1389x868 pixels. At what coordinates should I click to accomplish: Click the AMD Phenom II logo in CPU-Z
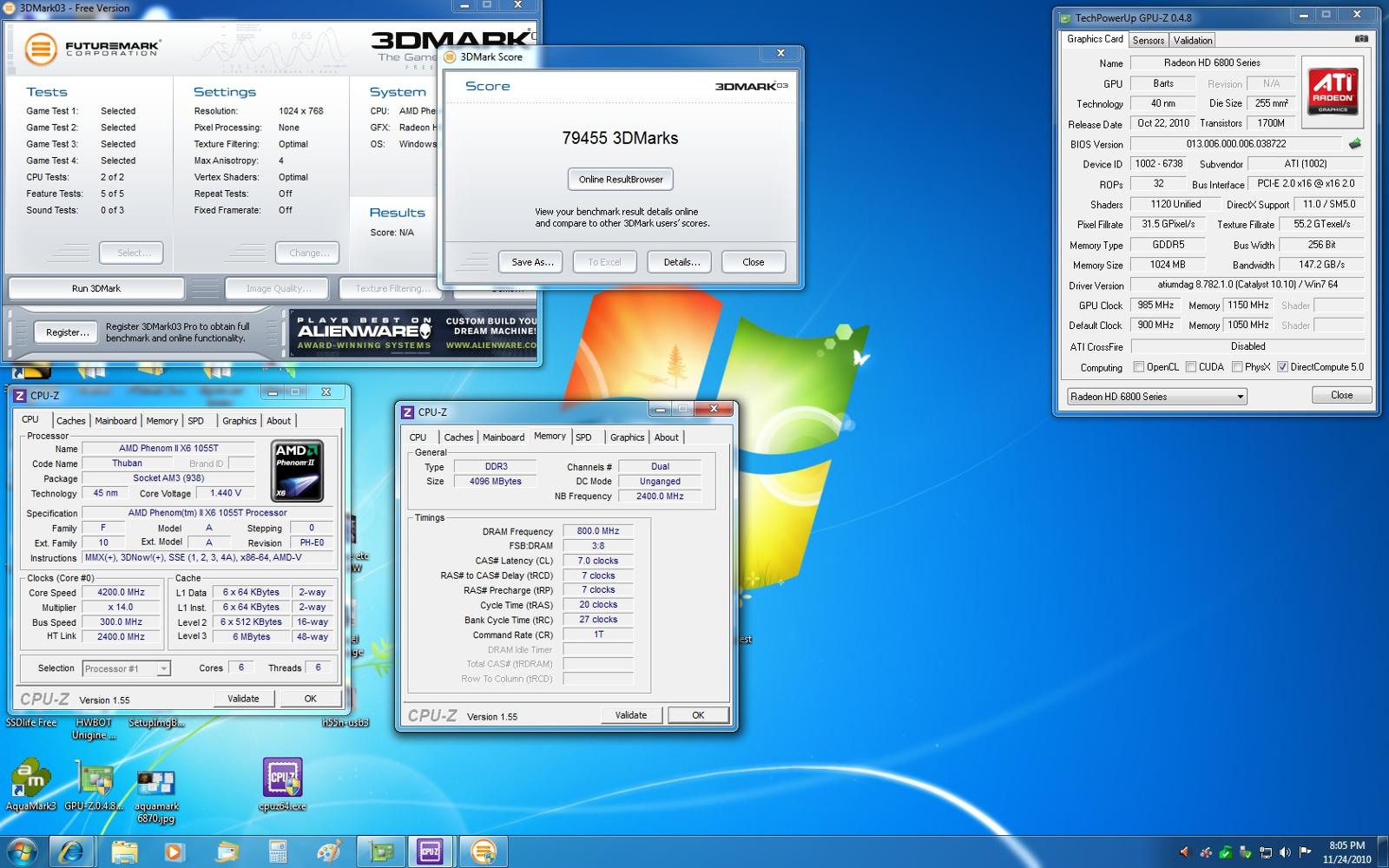(x=298, y=470)
